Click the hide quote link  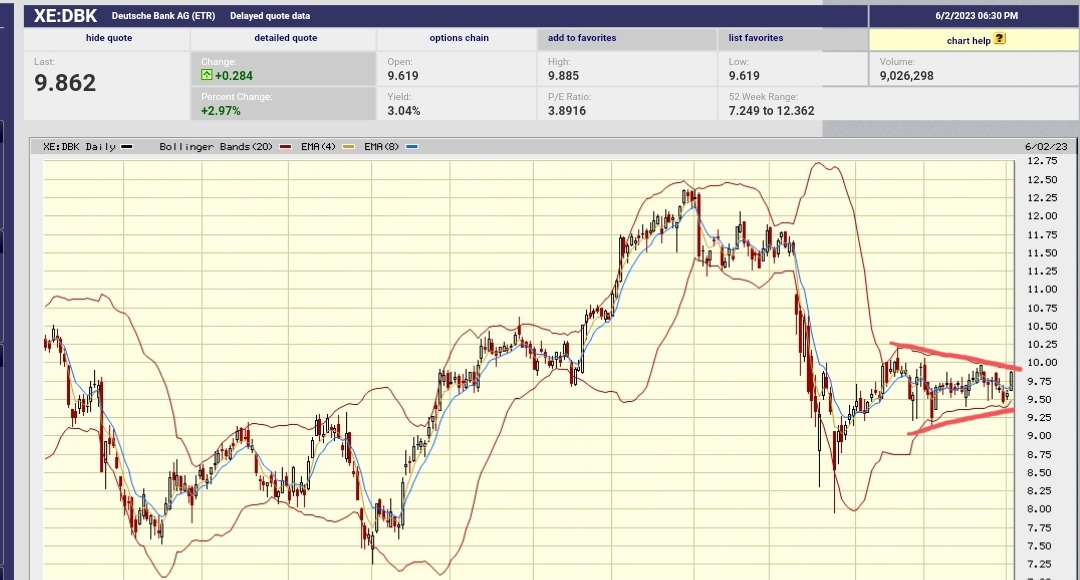[x=109, y=38]
